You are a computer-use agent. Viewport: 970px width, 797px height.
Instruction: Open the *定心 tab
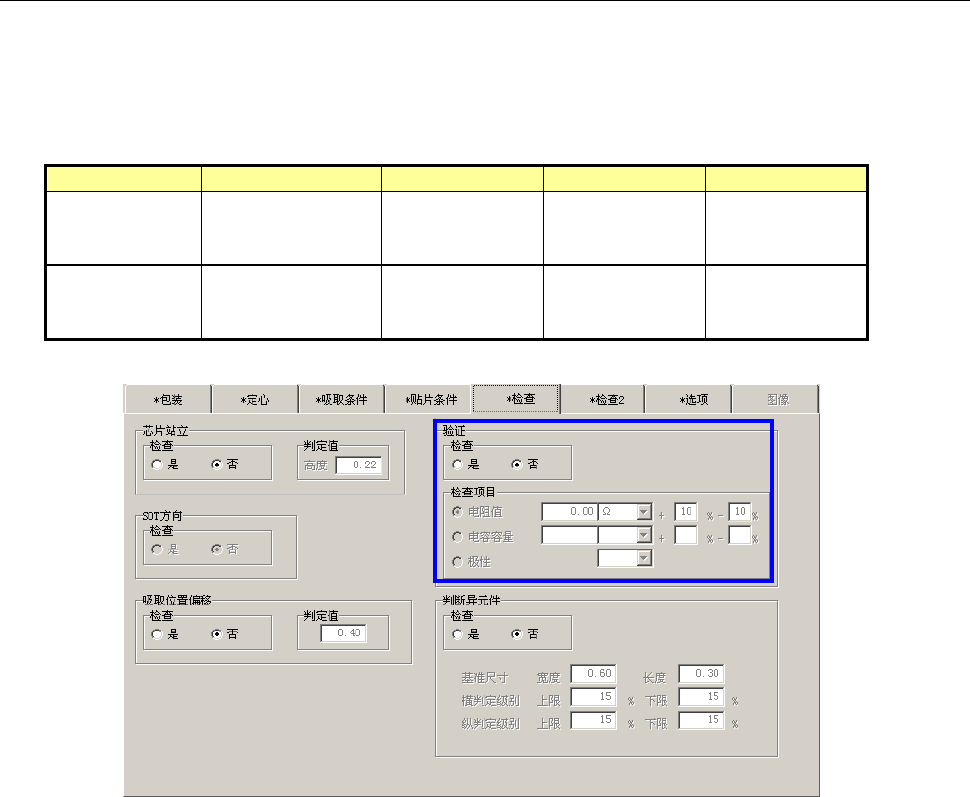[255, 399]
